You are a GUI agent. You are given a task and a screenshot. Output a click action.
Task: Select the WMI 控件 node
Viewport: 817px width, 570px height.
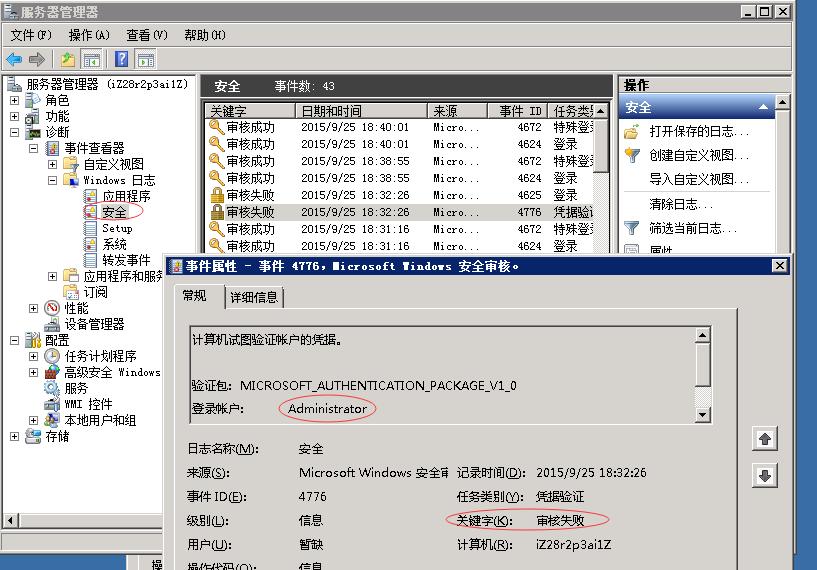89,404
